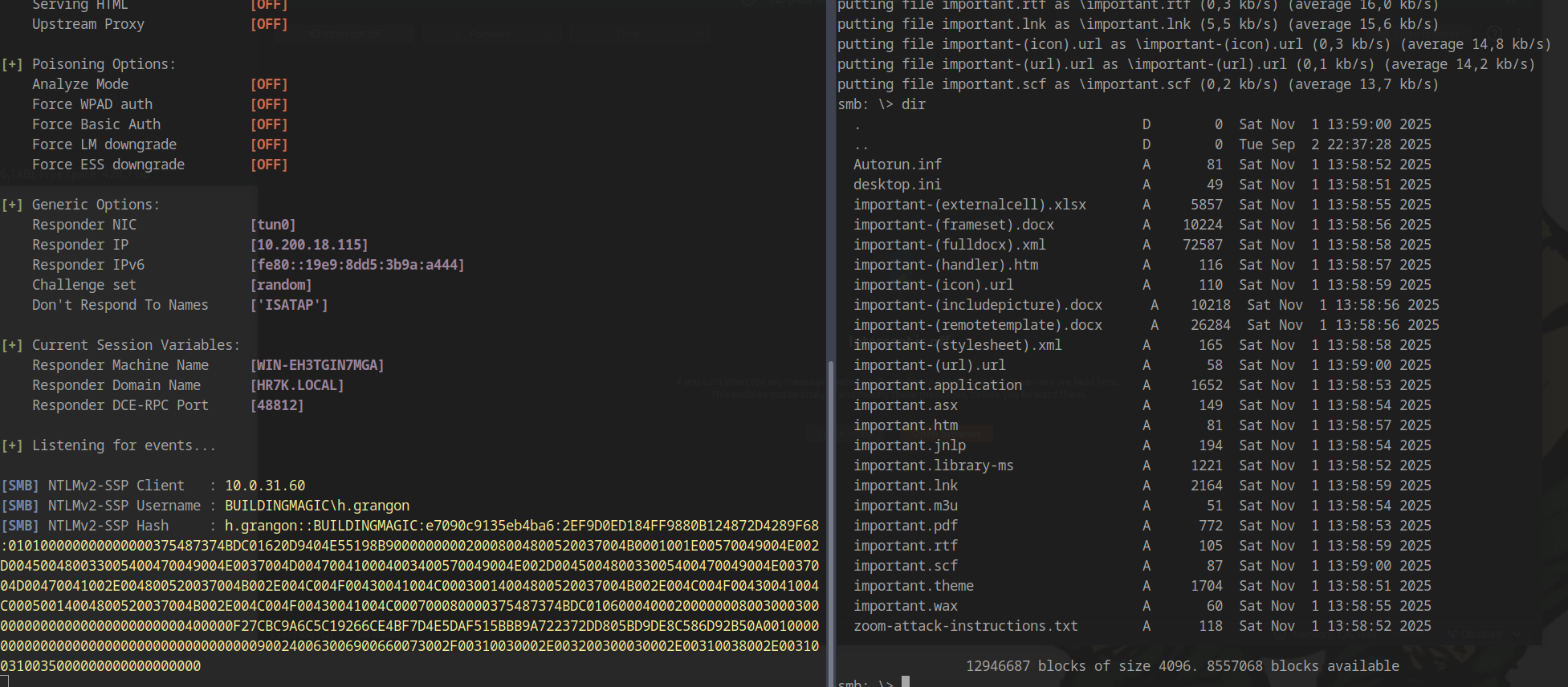Click important.lnk in the dir listing

906,486
